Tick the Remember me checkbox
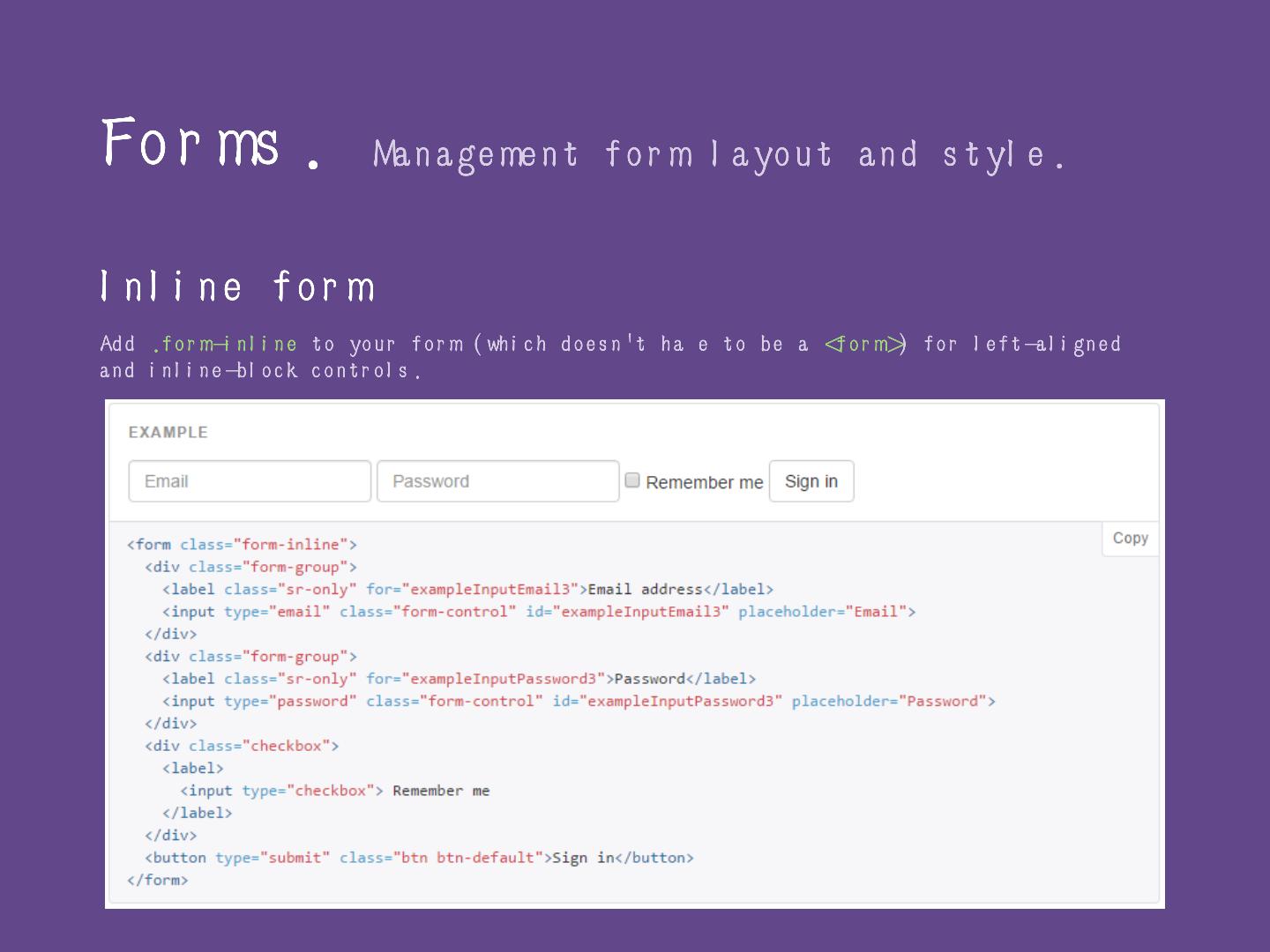The image size is (1270, 952). click(x=632, y=480)
